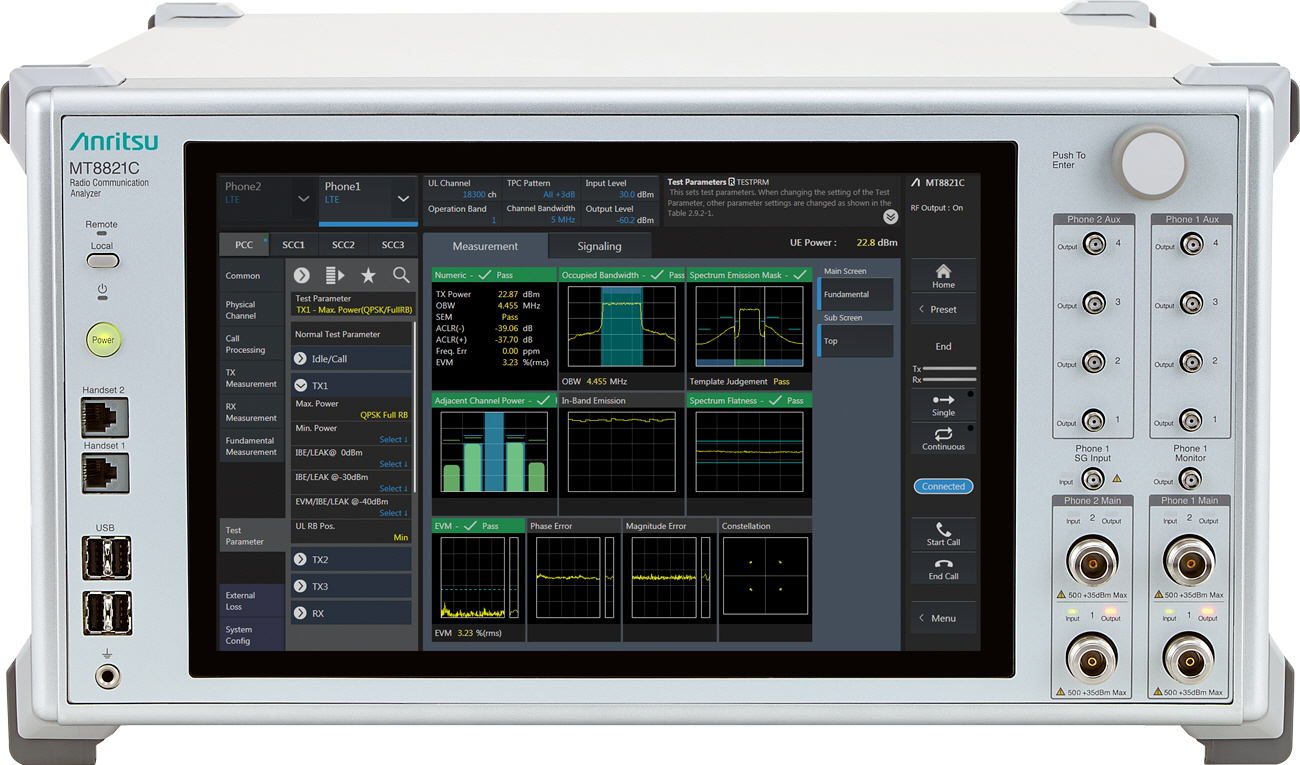Select the Measurement tab
Image resolution: width=1300 pixels, height=765 pixels.
point(485,246)
